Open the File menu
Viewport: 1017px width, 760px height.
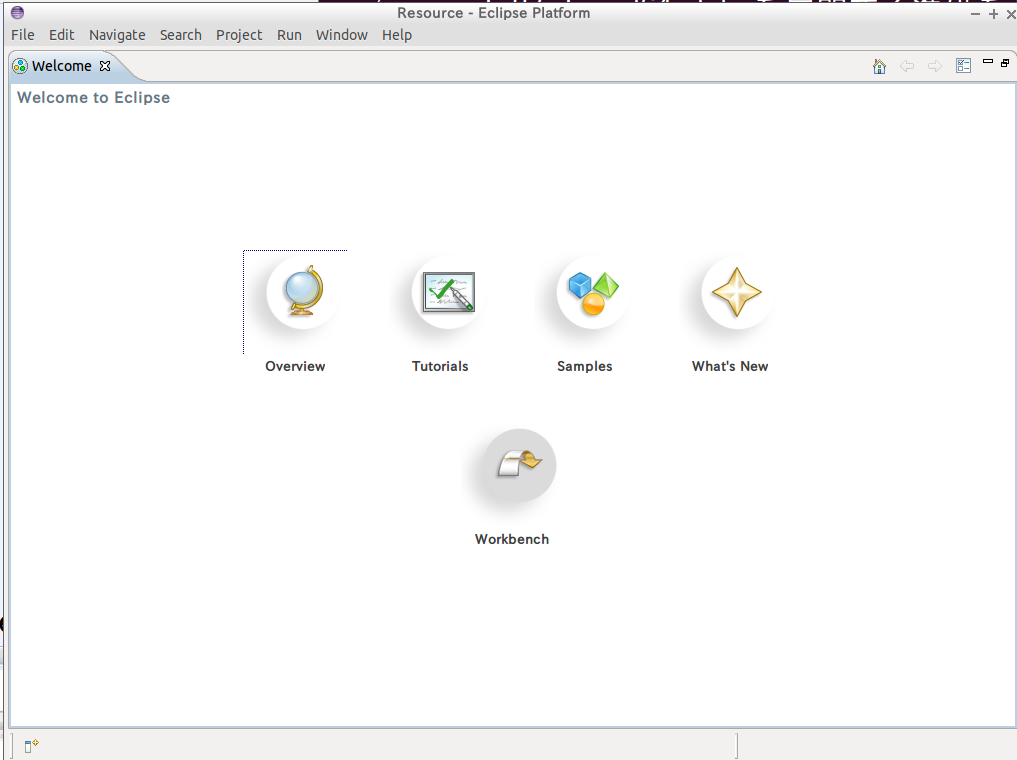[x=23, y=35]
